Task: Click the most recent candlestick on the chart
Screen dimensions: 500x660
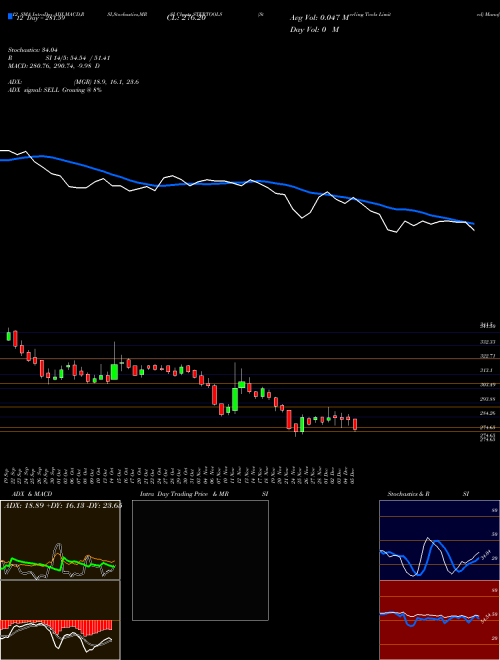Action: coord(355,424)
